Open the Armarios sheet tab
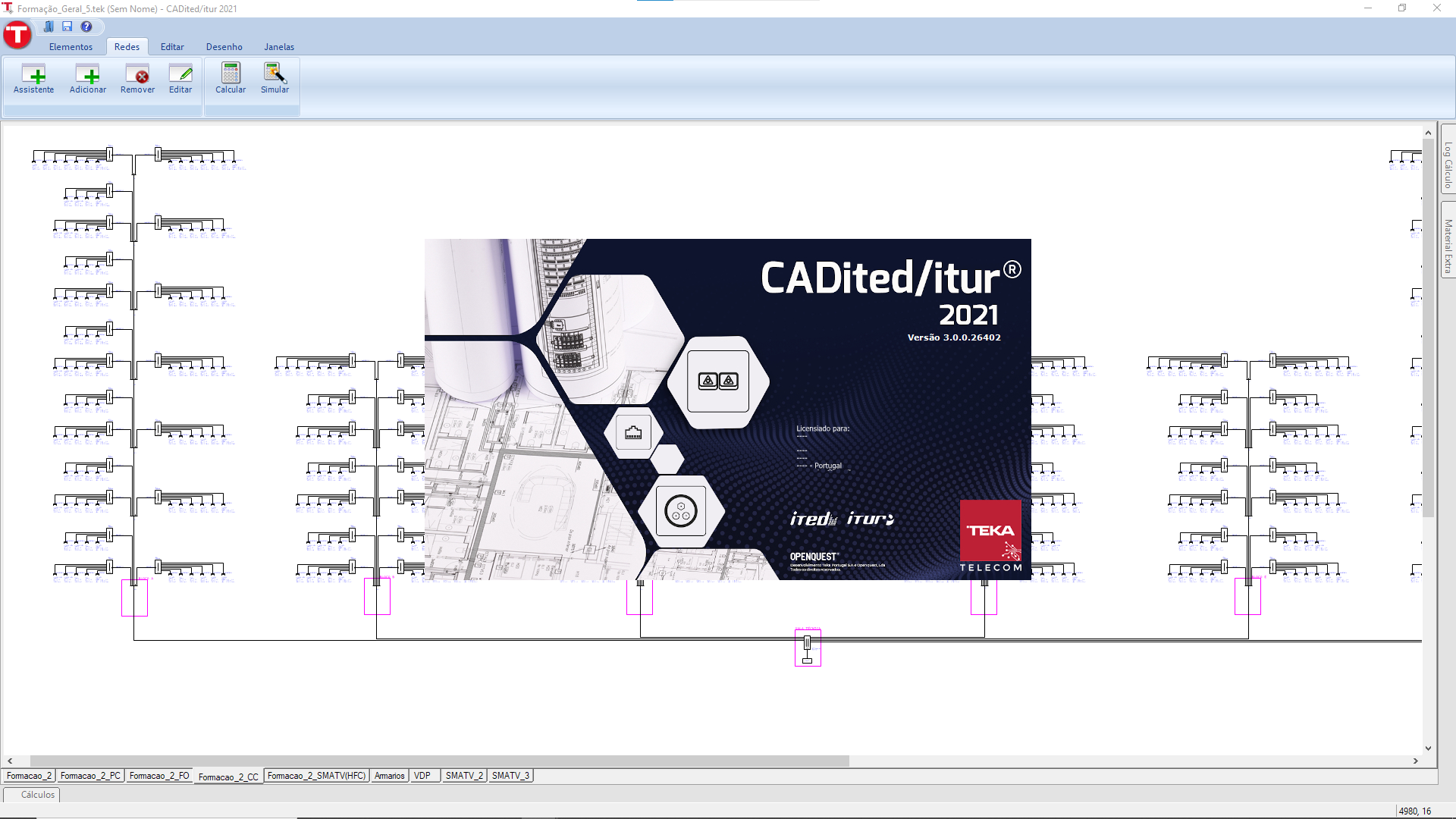This screenshot has height=819, width=1456. pos(390,776)
